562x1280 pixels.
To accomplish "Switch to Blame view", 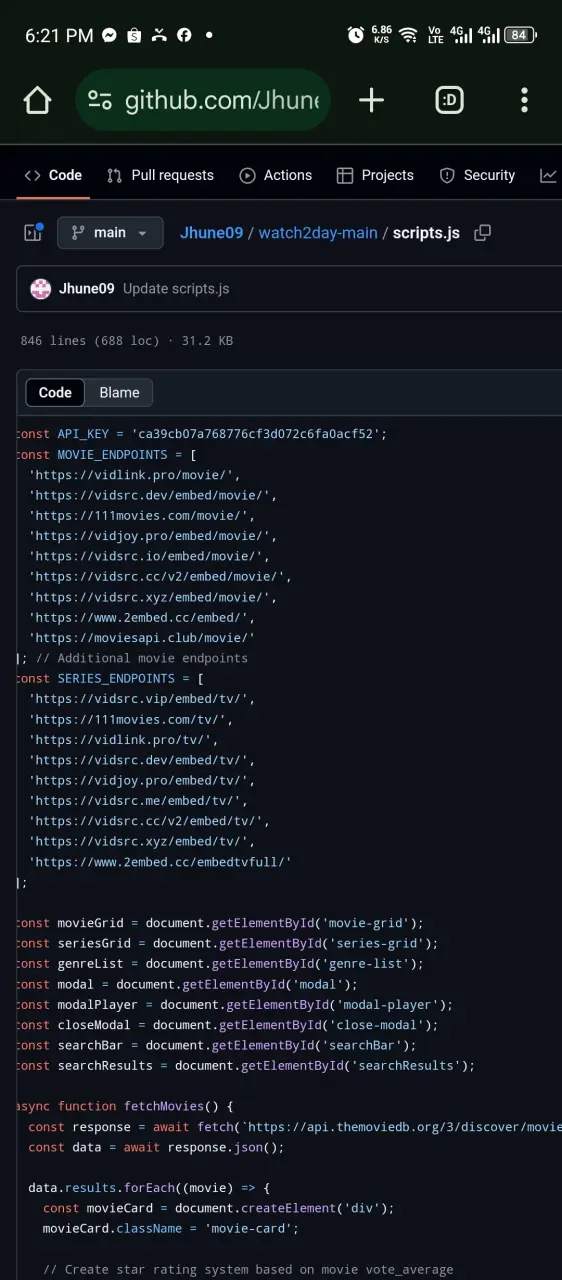I will [x=119, y=392].
